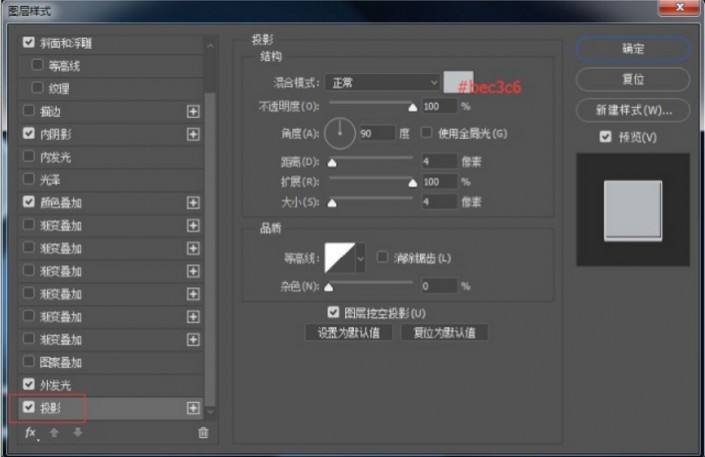Click the 角度 value field showing 90
The width and height of the screenshot is (705, 457).
pos(377,133)
